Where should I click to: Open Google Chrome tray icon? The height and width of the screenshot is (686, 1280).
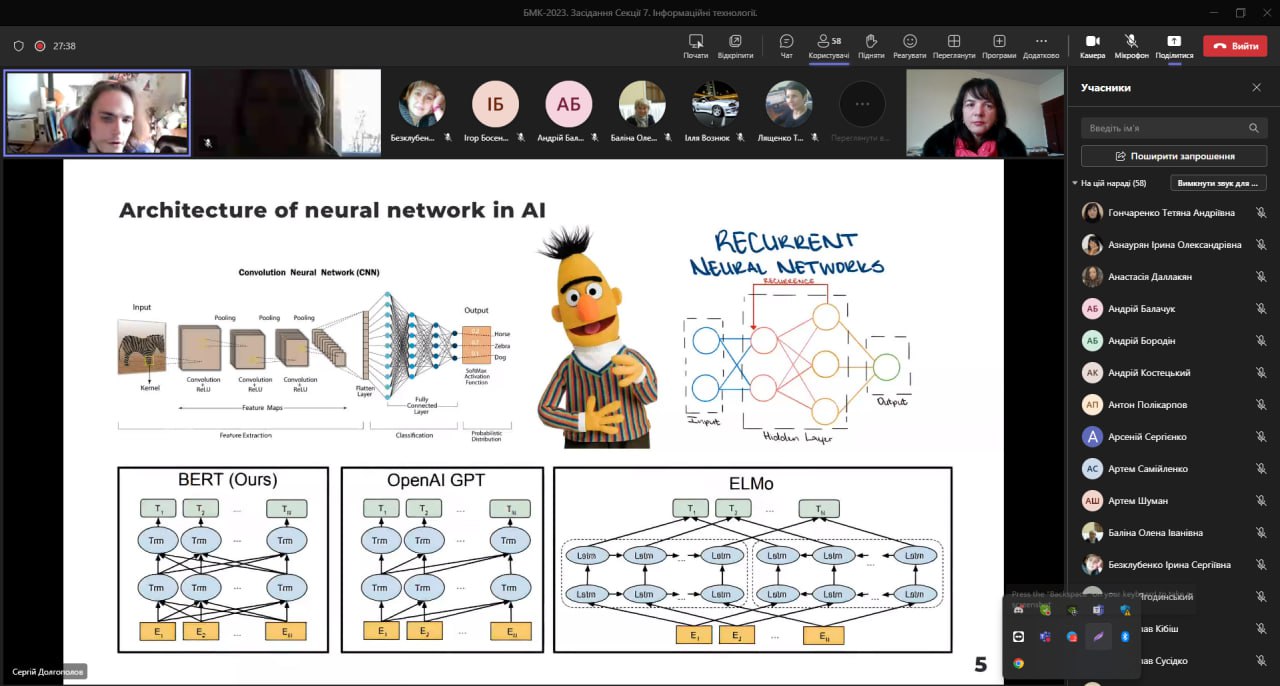[x=1018, y=663]
